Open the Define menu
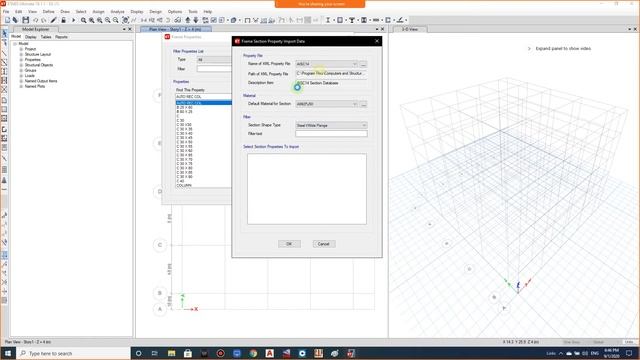This screenshot has width=640, height=360. tap(48, 11)
